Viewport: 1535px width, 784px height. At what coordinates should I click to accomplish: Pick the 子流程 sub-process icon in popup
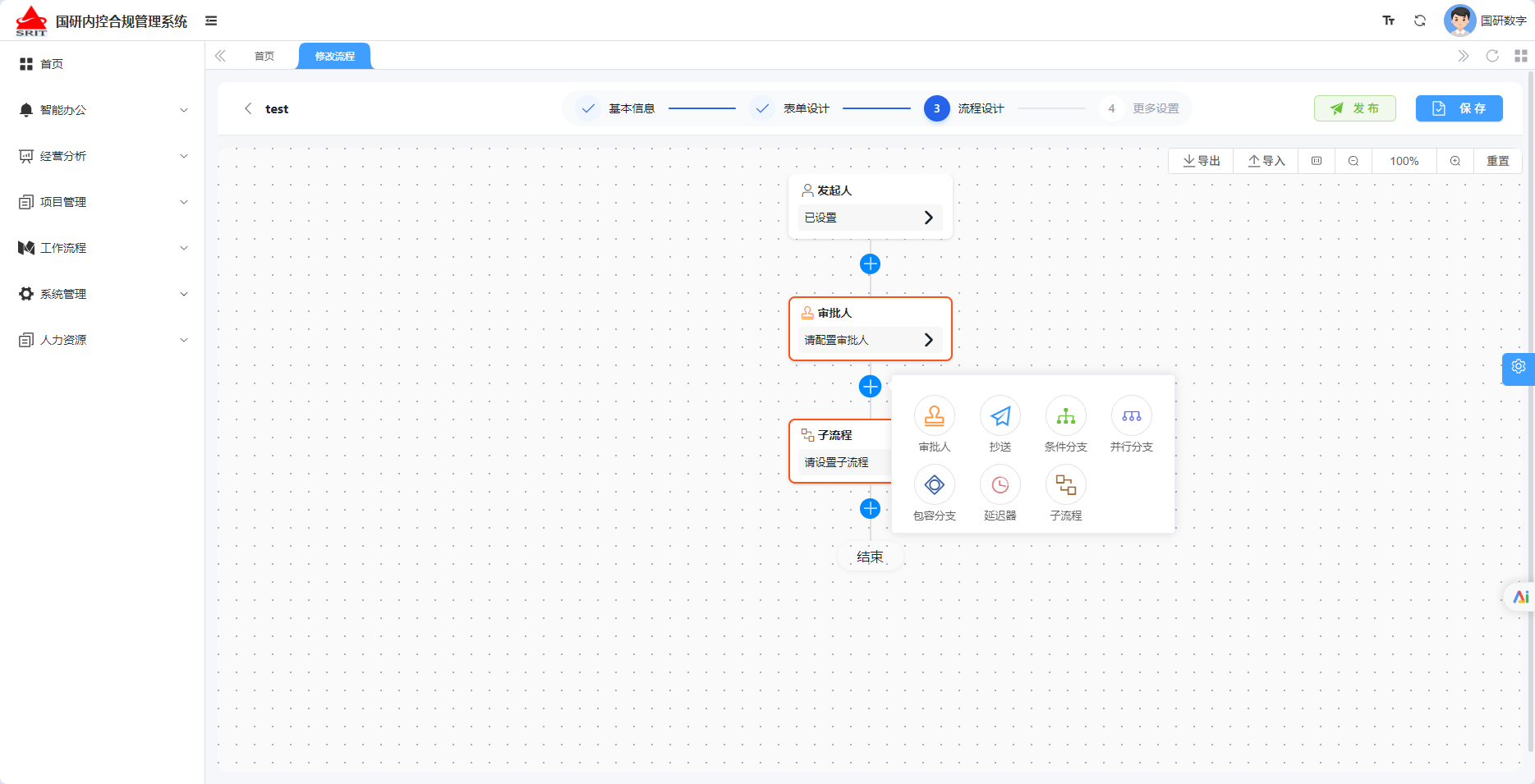1065,485
